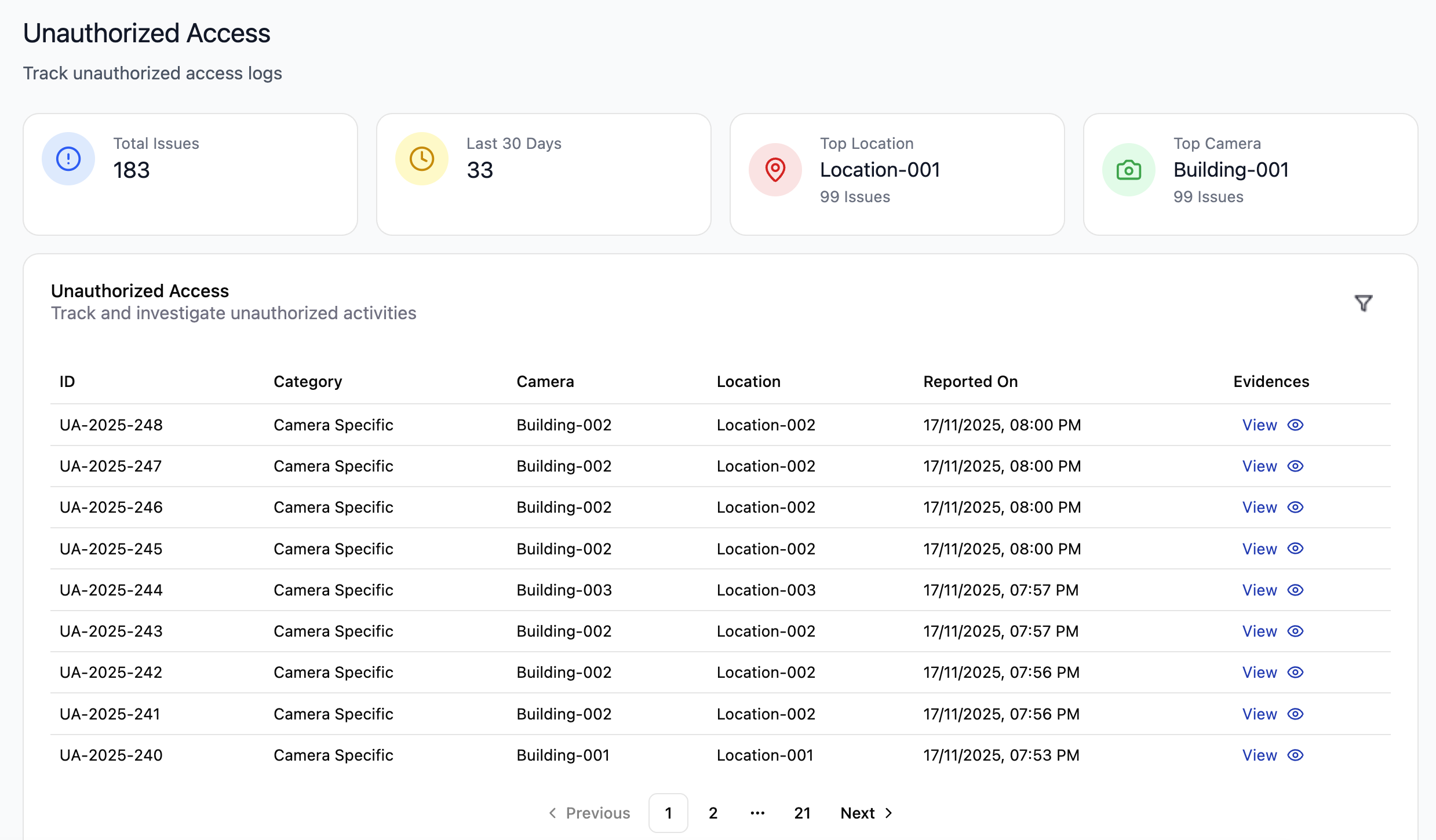Click pagination ellipsis for more pages
Viewport: 1436px width, 840px height.
click(757, 813)
